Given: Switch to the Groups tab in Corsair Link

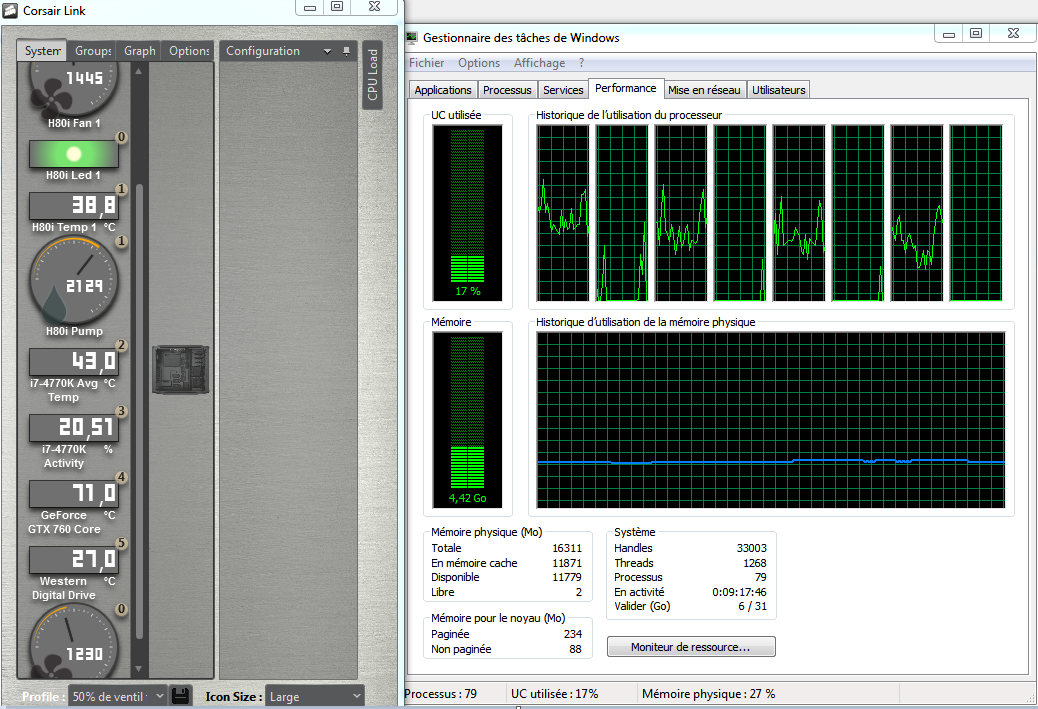Looking at the screenshot, I should (93, 51).
